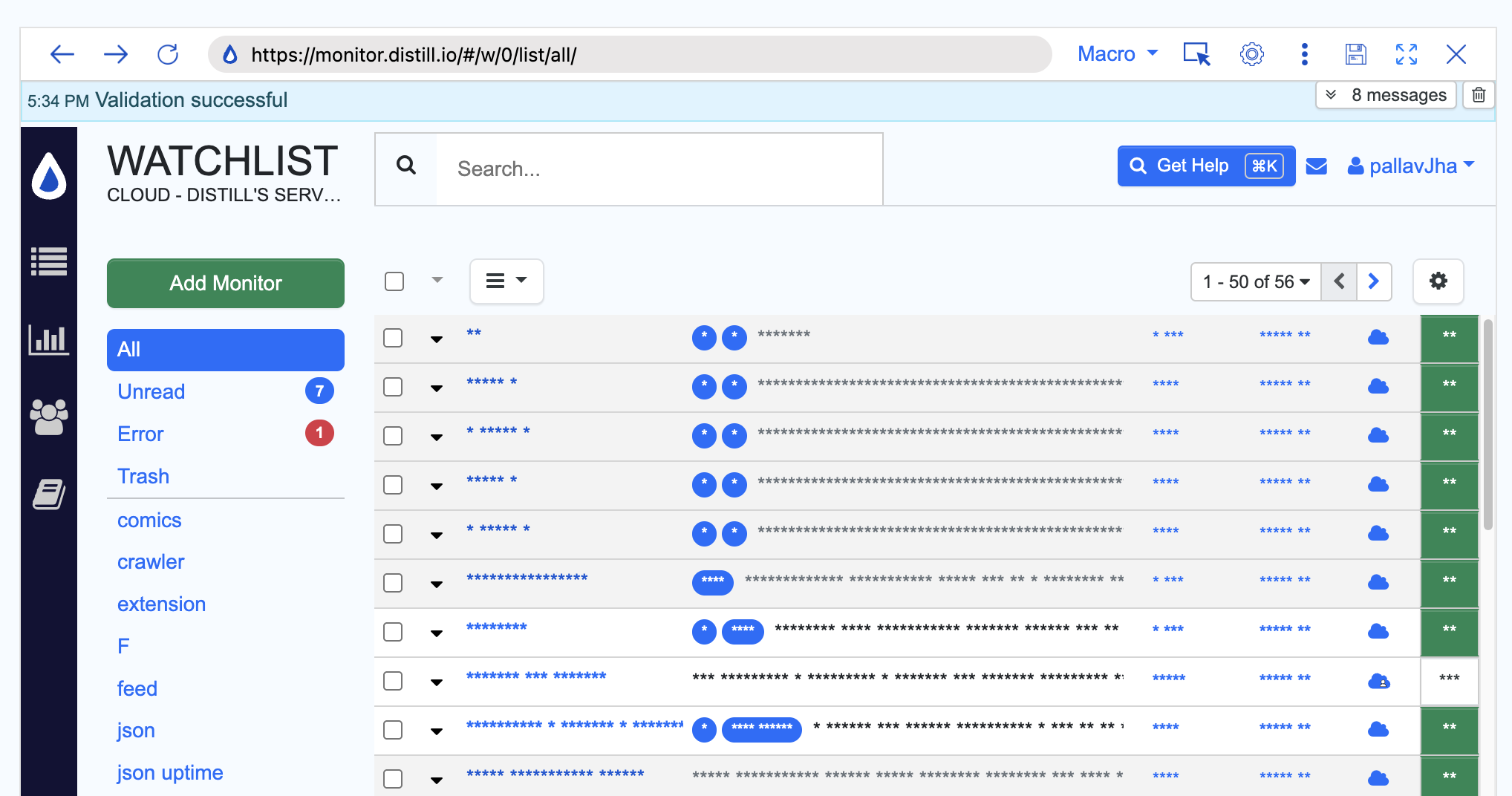Open the envelope icon next to Get Help

pos(1317,166)
